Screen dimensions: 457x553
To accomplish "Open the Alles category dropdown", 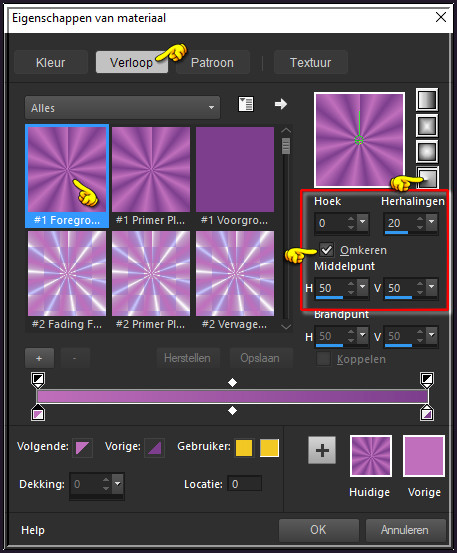I will point(122,108).
